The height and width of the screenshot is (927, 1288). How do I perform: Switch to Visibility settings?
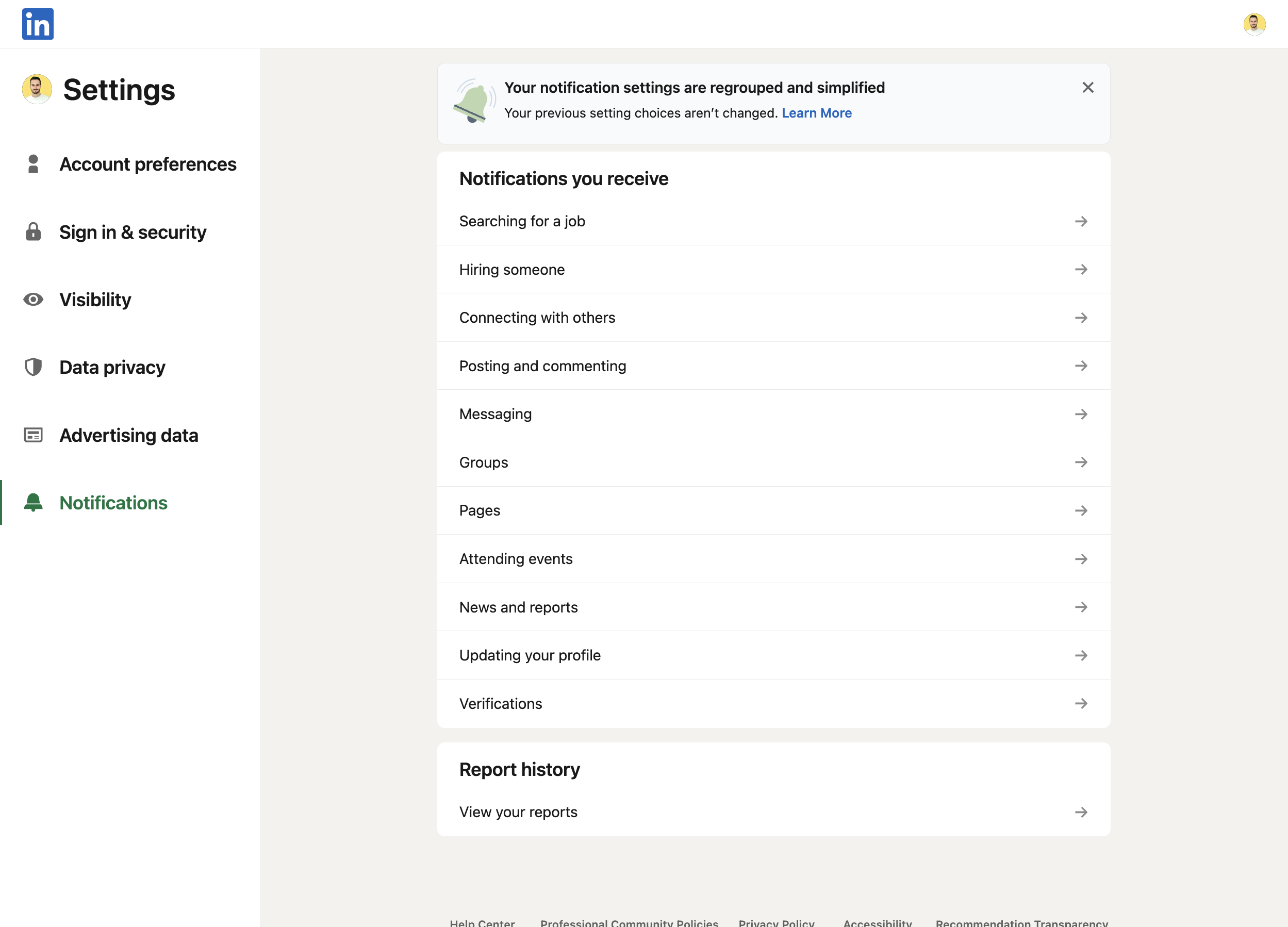coord(130,300)
